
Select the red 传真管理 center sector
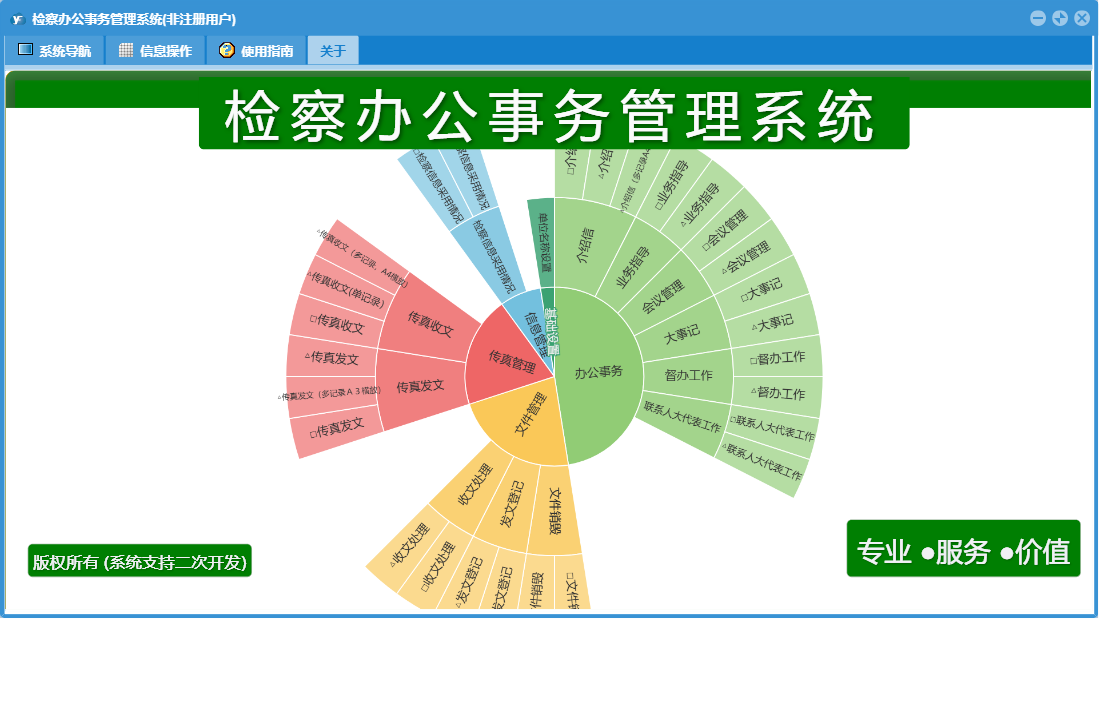(x=512, y=361)
